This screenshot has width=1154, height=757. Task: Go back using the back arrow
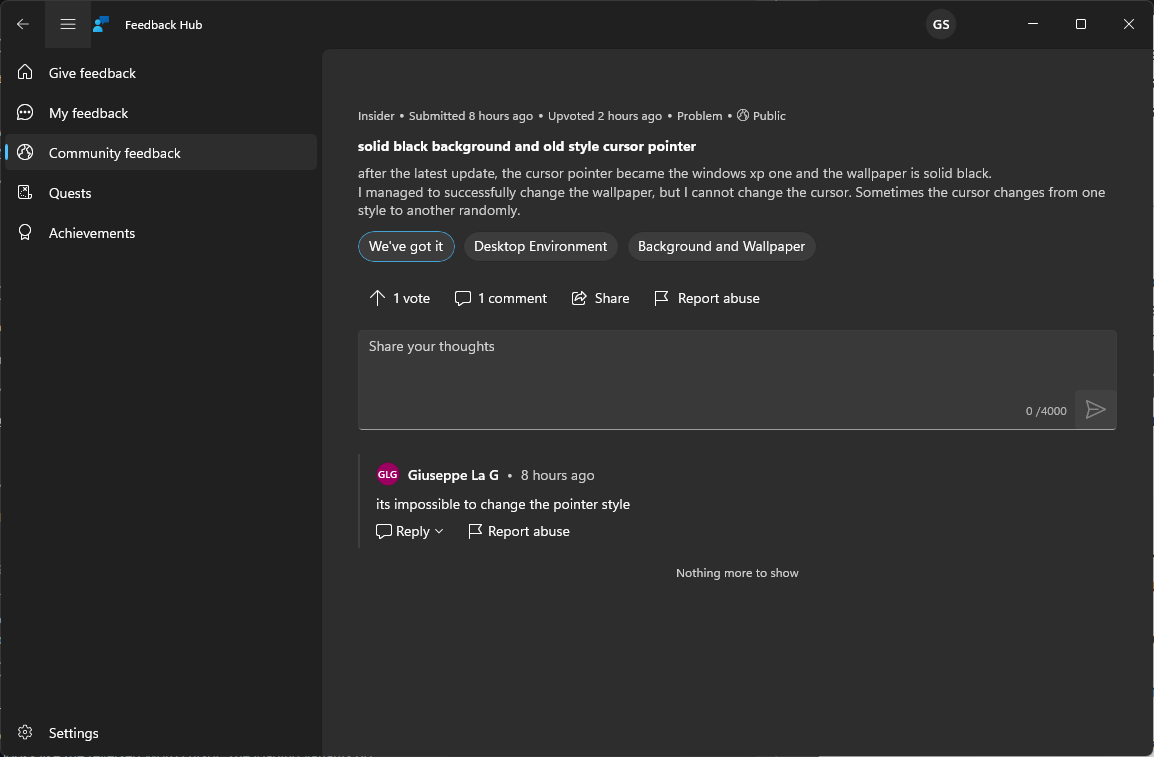click(x=23, y=24)
